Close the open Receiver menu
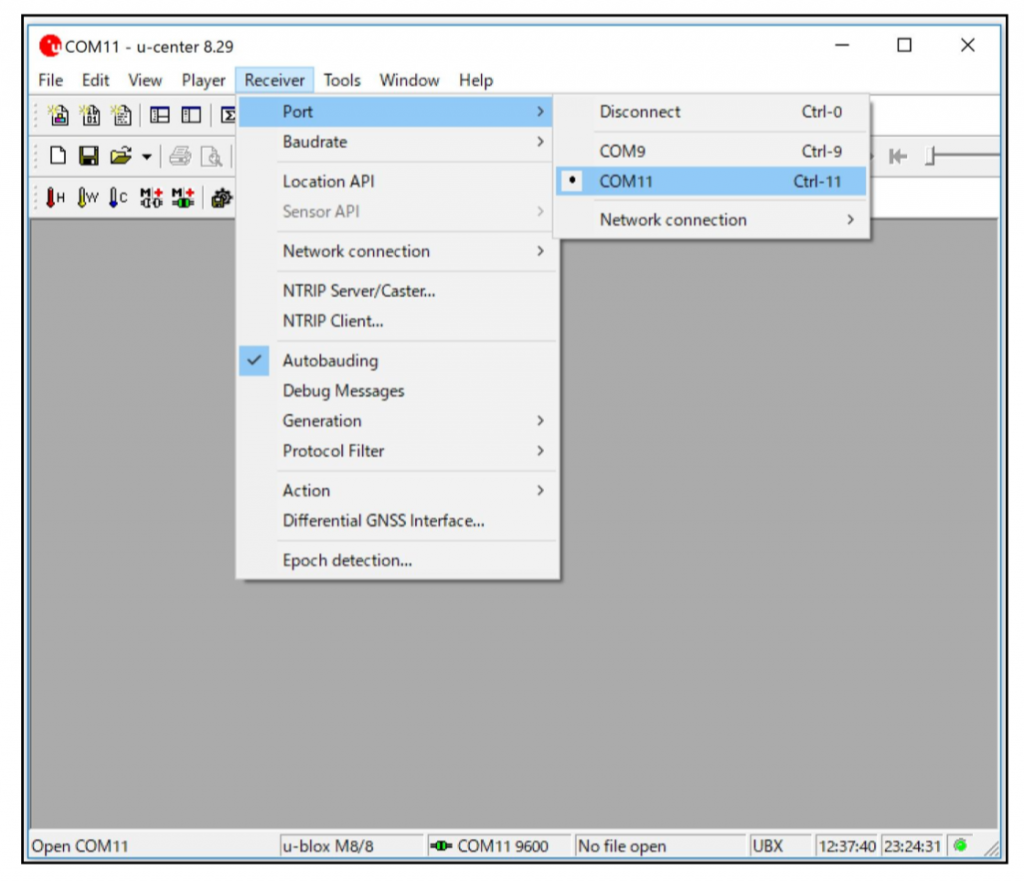 pos(275,80)
